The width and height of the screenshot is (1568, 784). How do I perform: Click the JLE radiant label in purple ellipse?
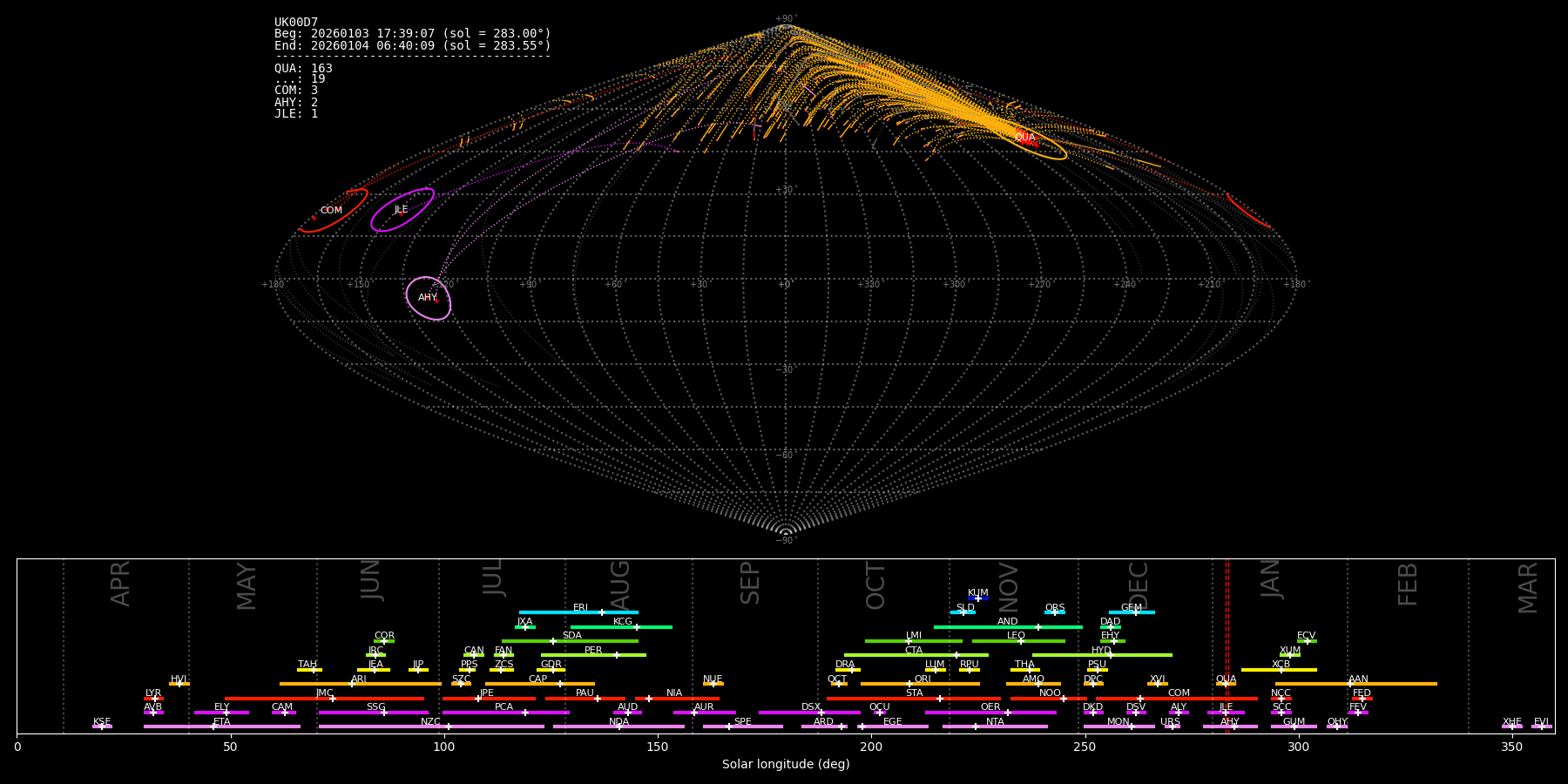401,210
